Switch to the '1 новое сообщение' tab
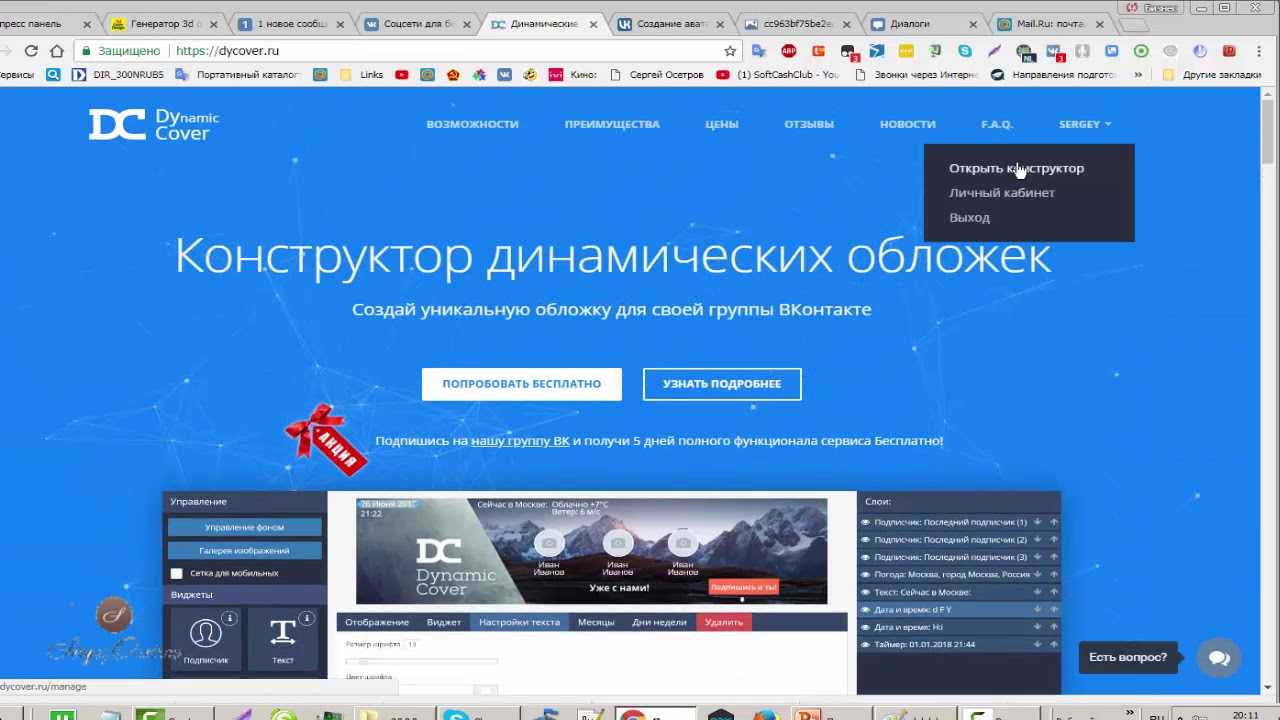The width and height of the screenshot is (1280, 720). click(290, 24)
